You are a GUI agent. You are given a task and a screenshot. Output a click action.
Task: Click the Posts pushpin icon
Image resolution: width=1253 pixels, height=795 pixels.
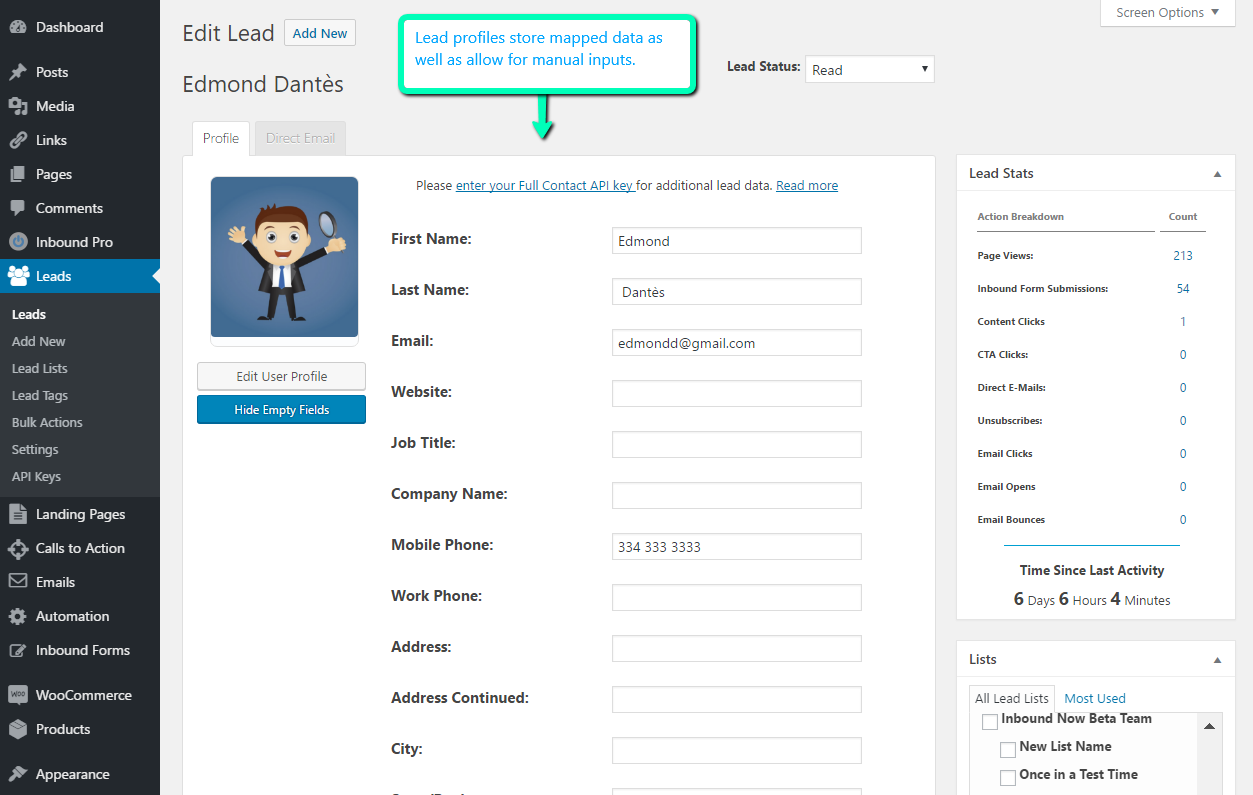coord(17,72)
